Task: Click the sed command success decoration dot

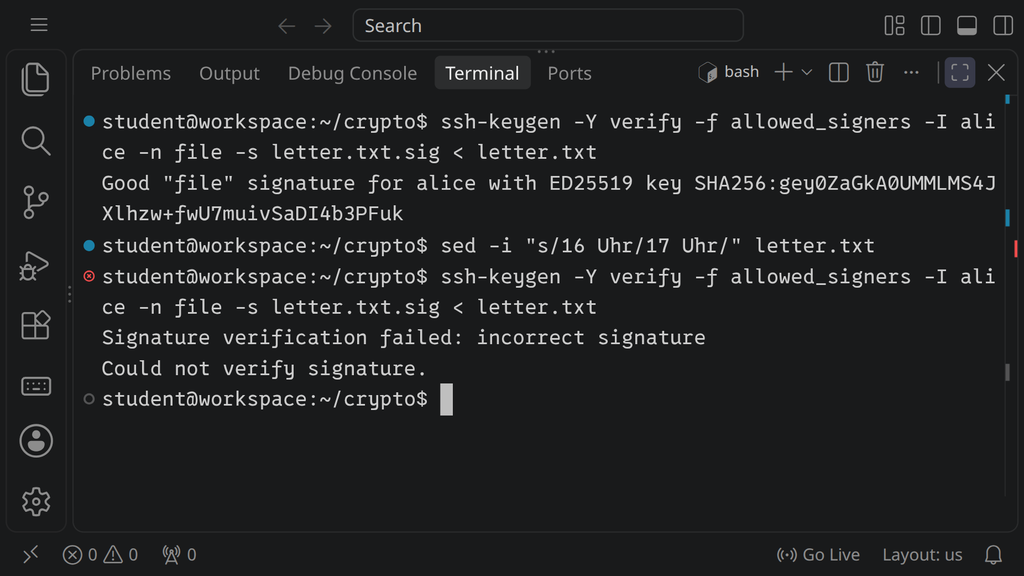Action: coord(89,246)
